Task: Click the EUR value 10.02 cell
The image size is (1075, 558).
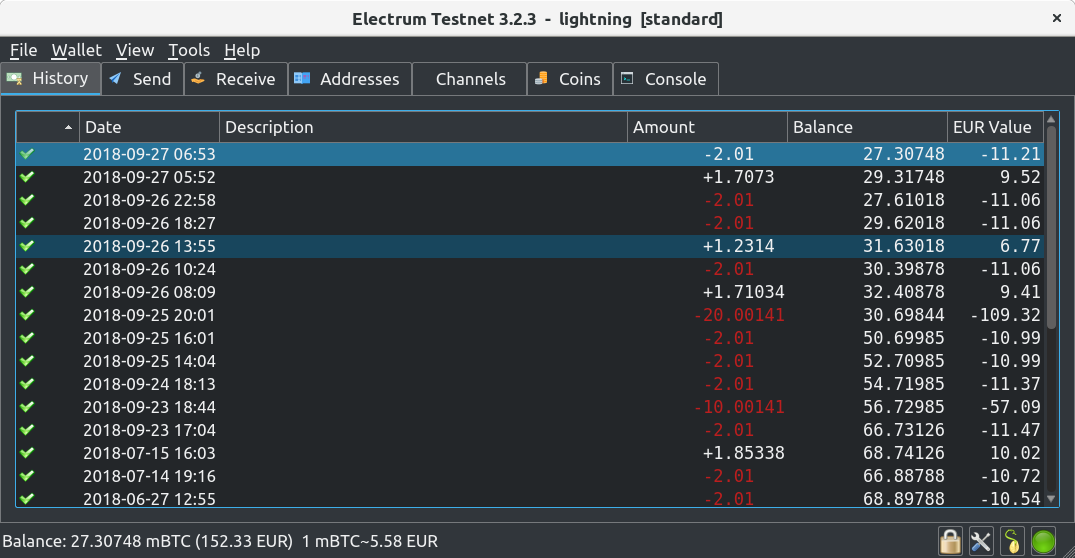Action: click(x=1015, y=452)
